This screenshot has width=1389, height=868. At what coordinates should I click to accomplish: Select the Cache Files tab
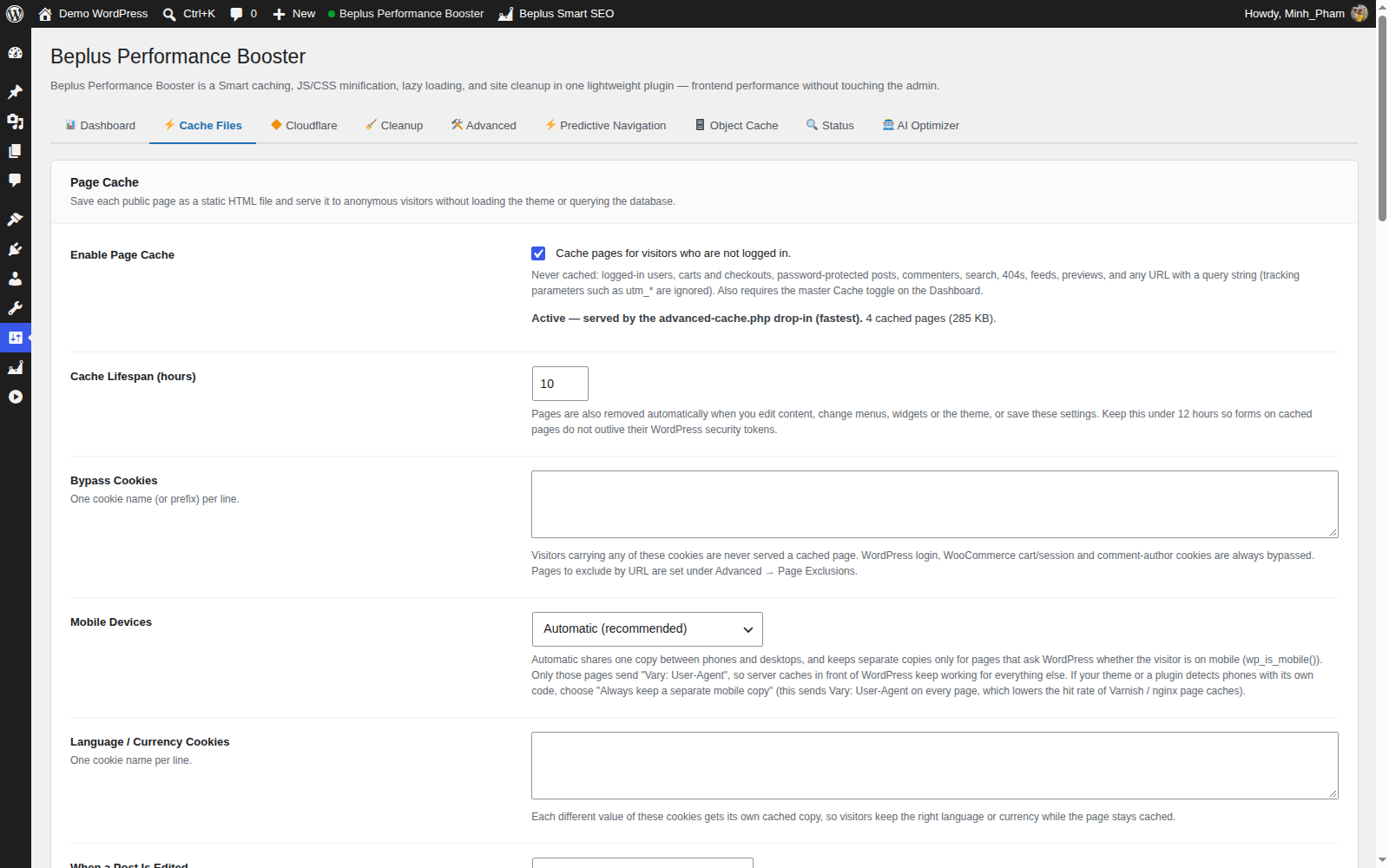coord(202,126)
